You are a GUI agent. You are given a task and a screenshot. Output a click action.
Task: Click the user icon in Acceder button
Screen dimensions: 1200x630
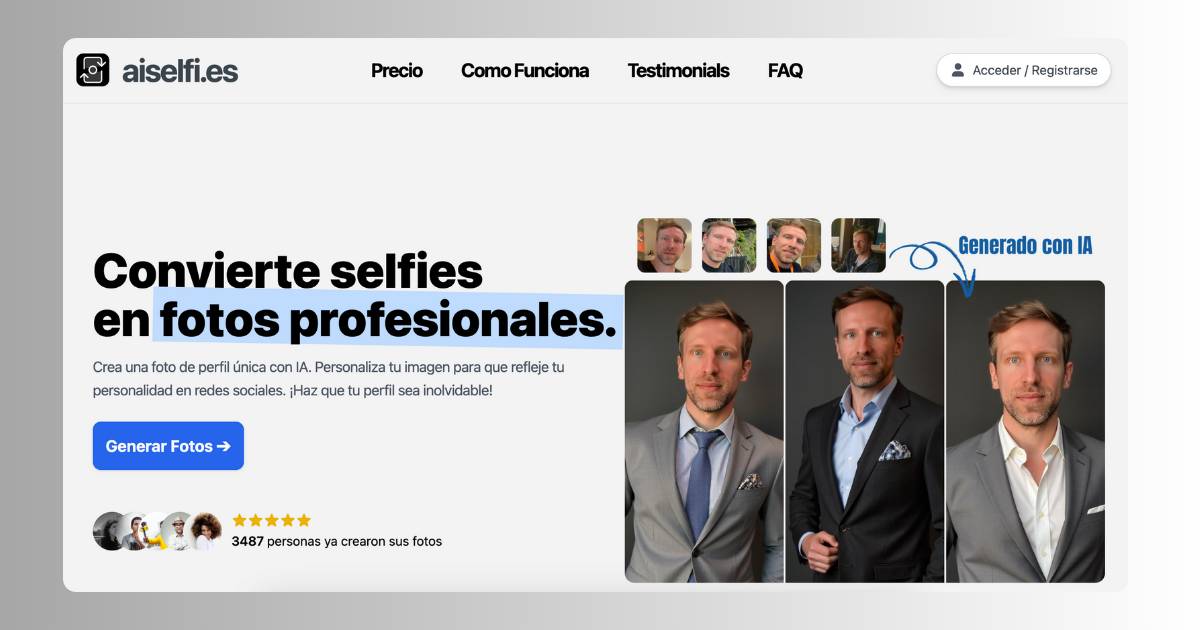958,70
